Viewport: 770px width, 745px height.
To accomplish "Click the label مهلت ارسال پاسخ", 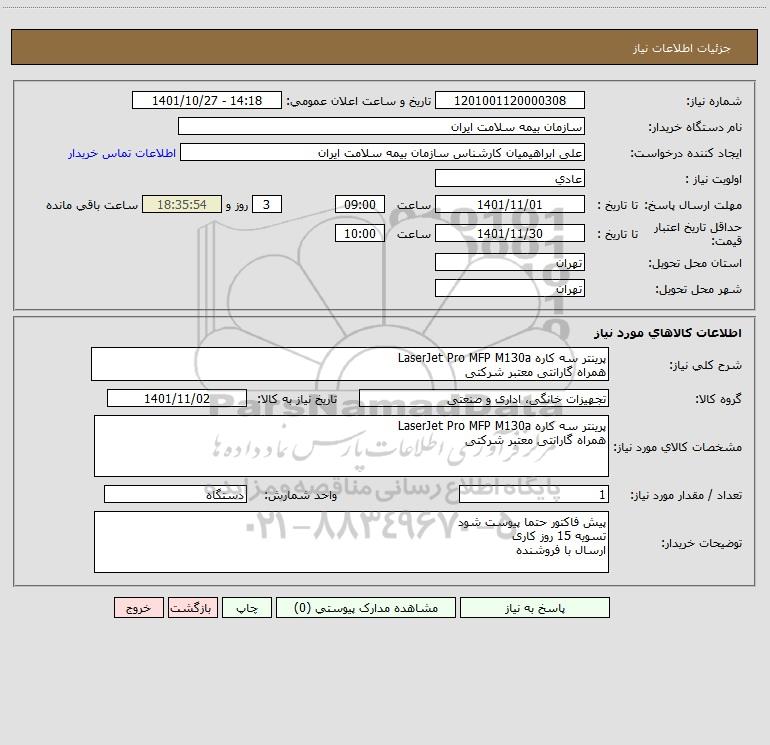I will (x=693, y=206).
